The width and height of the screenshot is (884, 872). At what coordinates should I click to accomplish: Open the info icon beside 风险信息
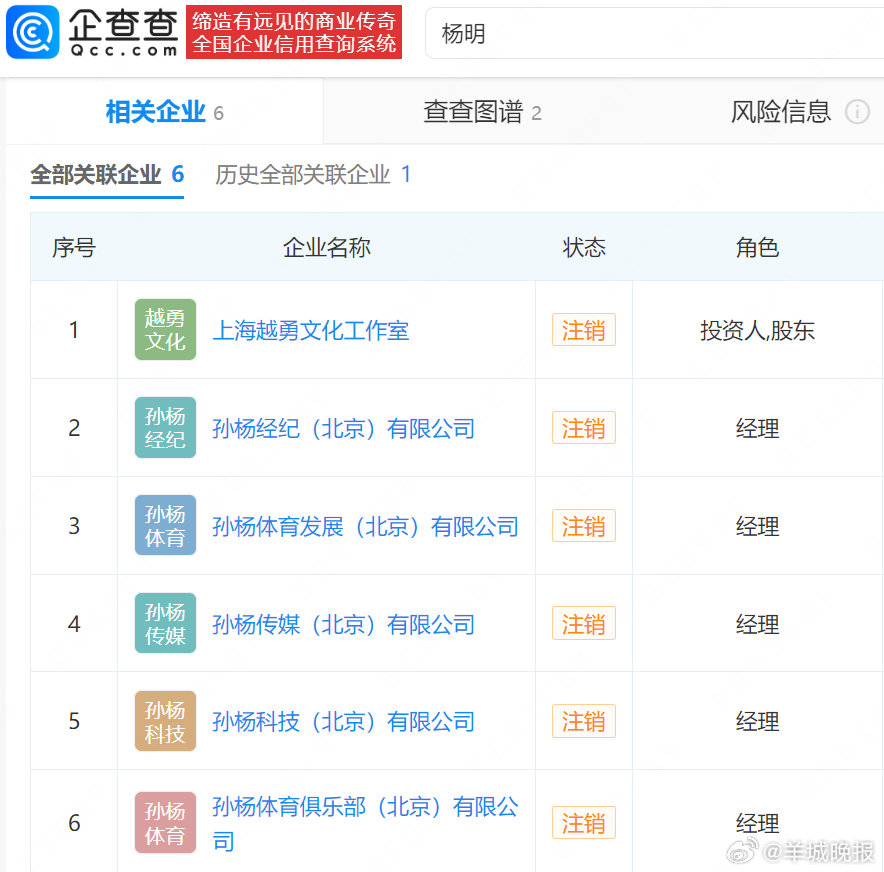(857, 112)
